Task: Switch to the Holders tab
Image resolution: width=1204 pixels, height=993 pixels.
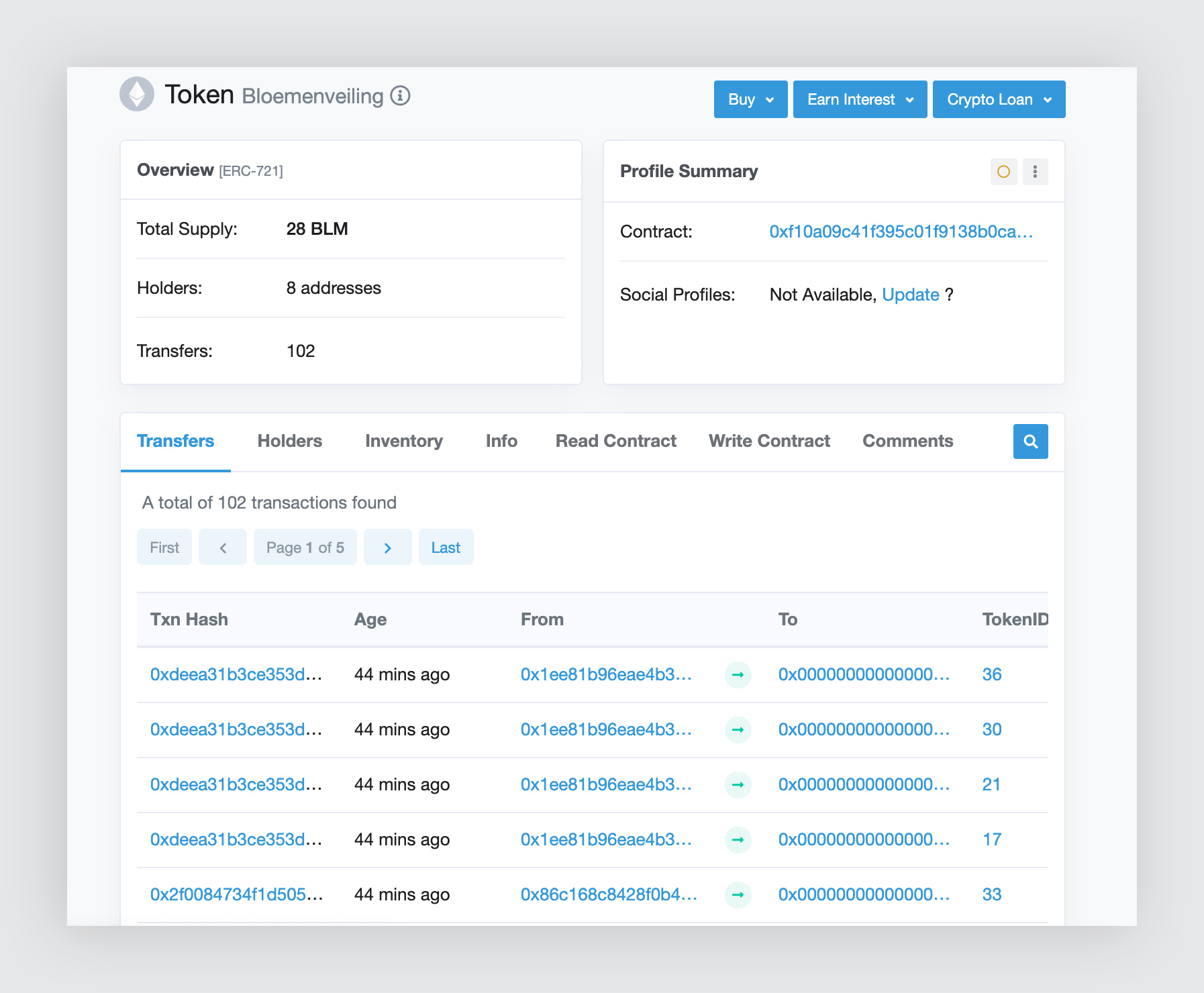Action: (289, 441)
